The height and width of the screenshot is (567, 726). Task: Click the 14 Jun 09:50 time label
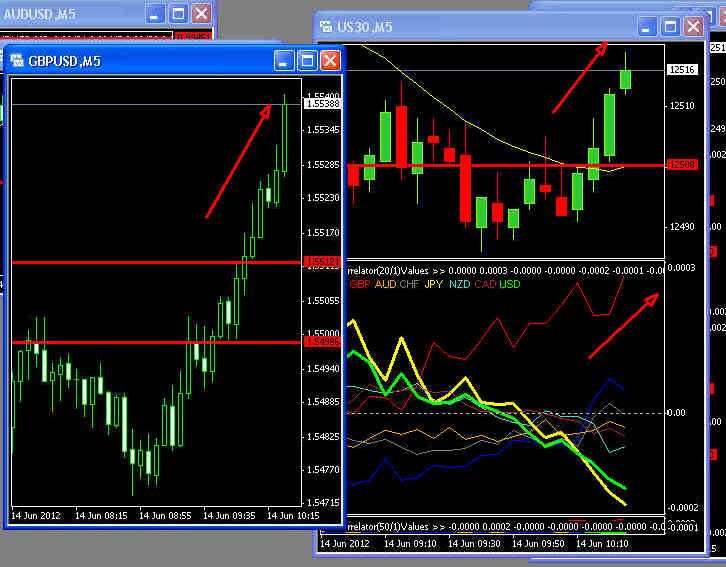538,543
